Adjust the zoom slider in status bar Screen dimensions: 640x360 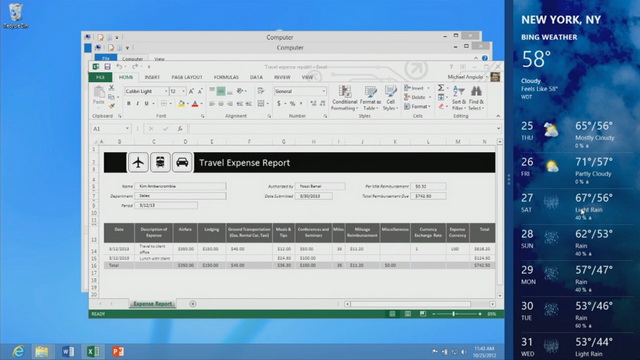pos(453,314)
